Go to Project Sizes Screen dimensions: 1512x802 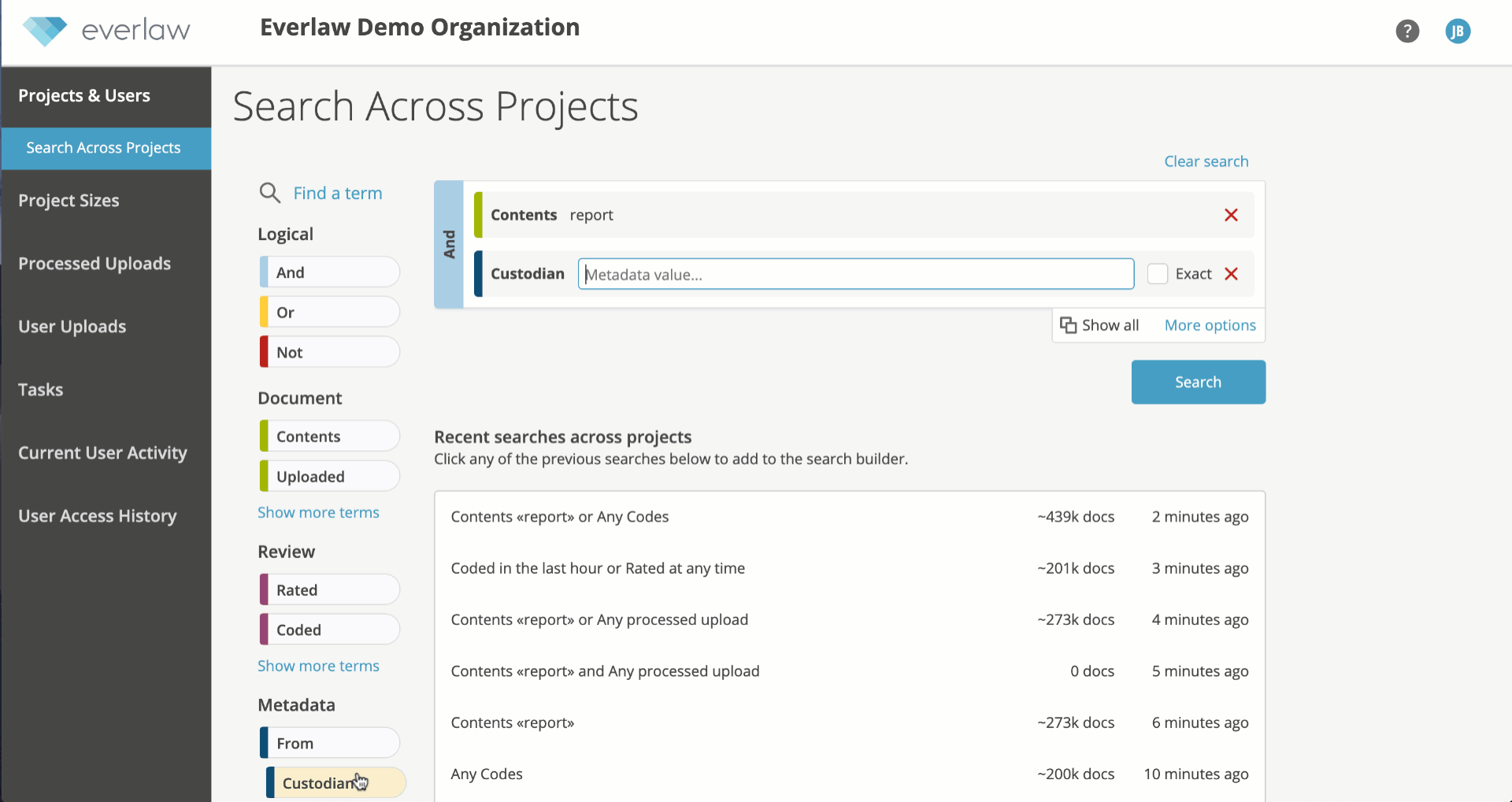[69, 201]
